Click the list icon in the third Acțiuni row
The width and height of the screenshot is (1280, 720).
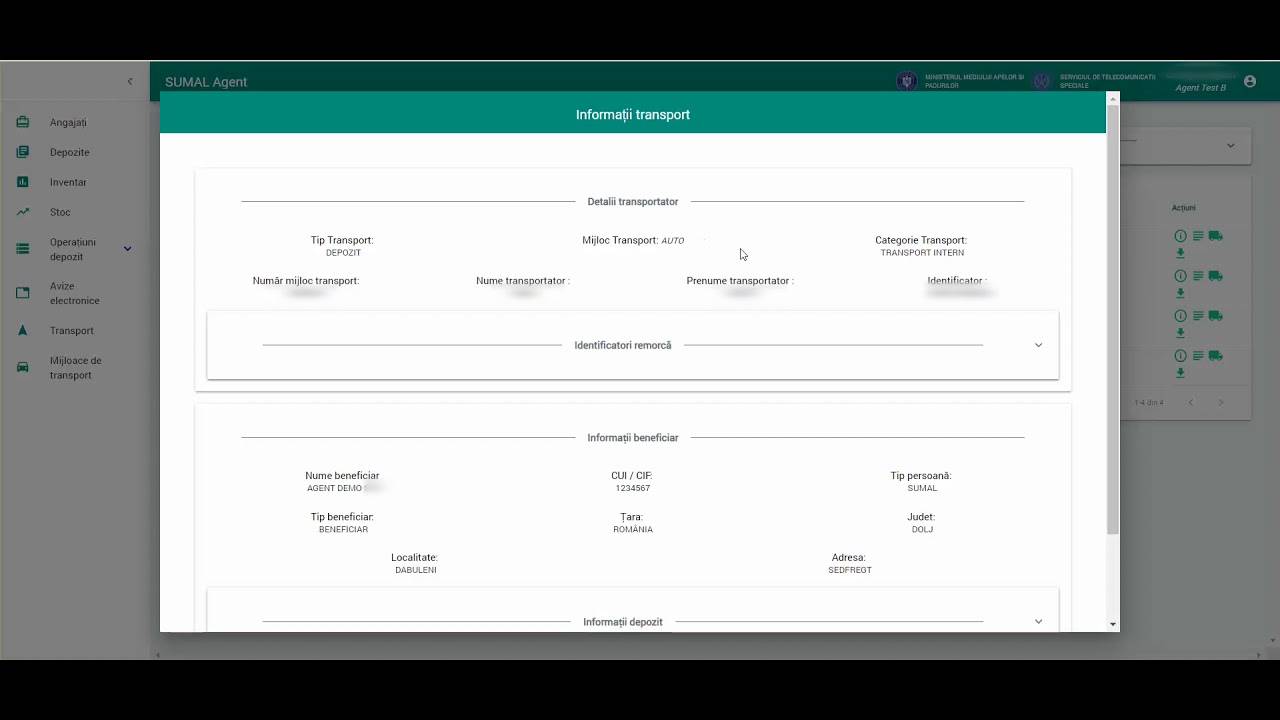pos(1196,315)
